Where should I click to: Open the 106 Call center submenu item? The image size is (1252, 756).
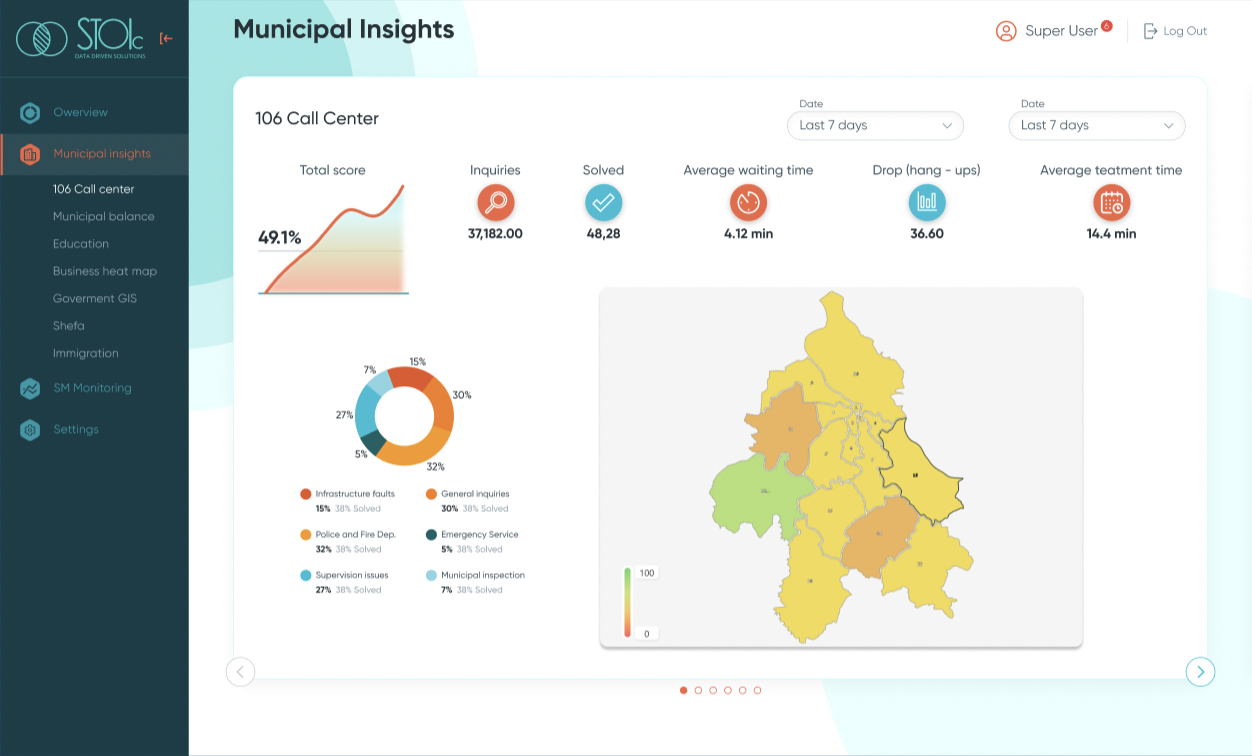click(x=94, y=189)
